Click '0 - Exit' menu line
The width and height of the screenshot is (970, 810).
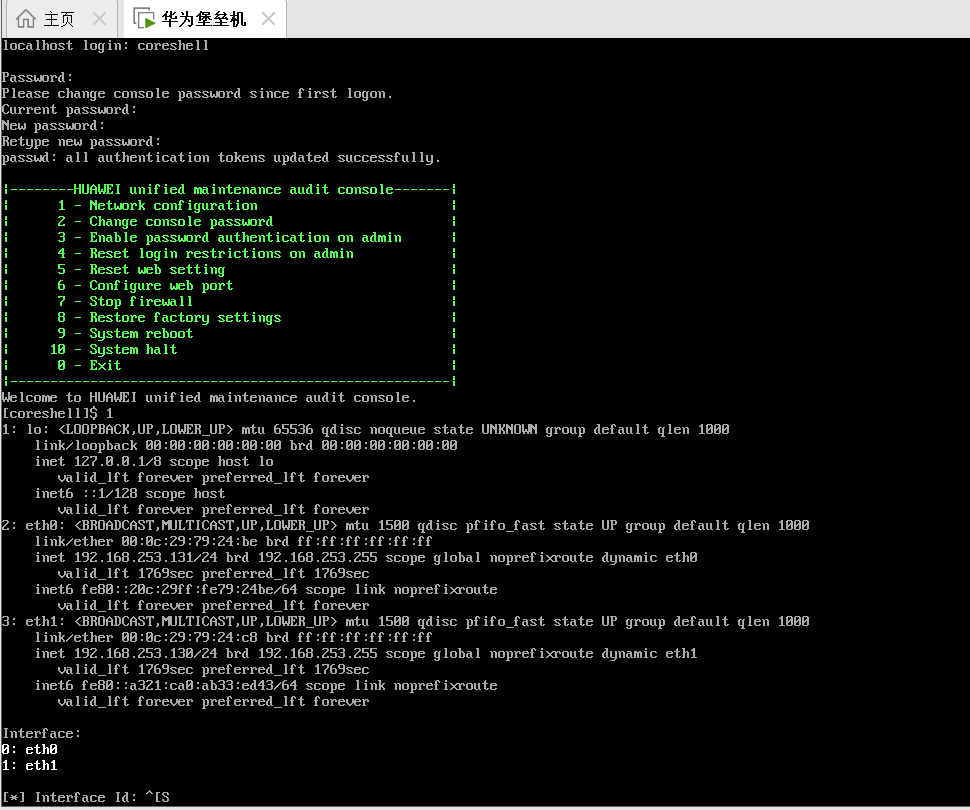[89, 366]
